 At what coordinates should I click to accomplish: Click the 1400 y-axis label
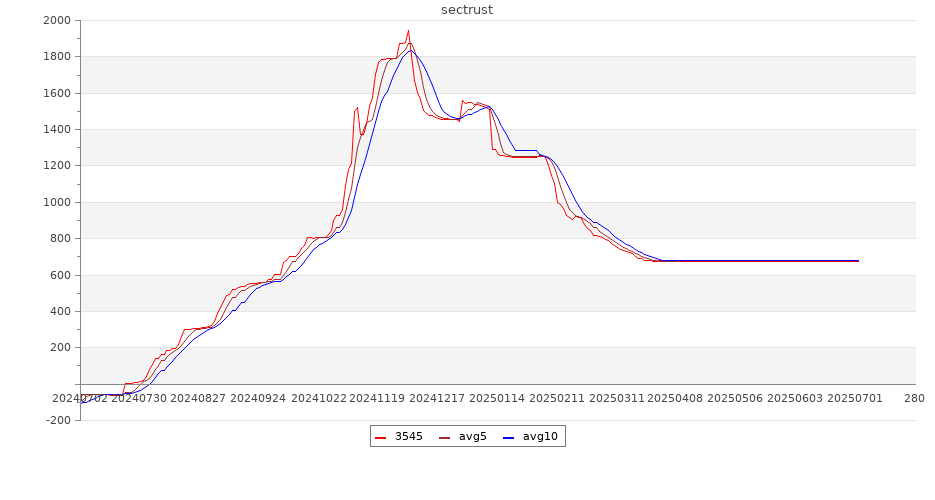pos(56,130)
